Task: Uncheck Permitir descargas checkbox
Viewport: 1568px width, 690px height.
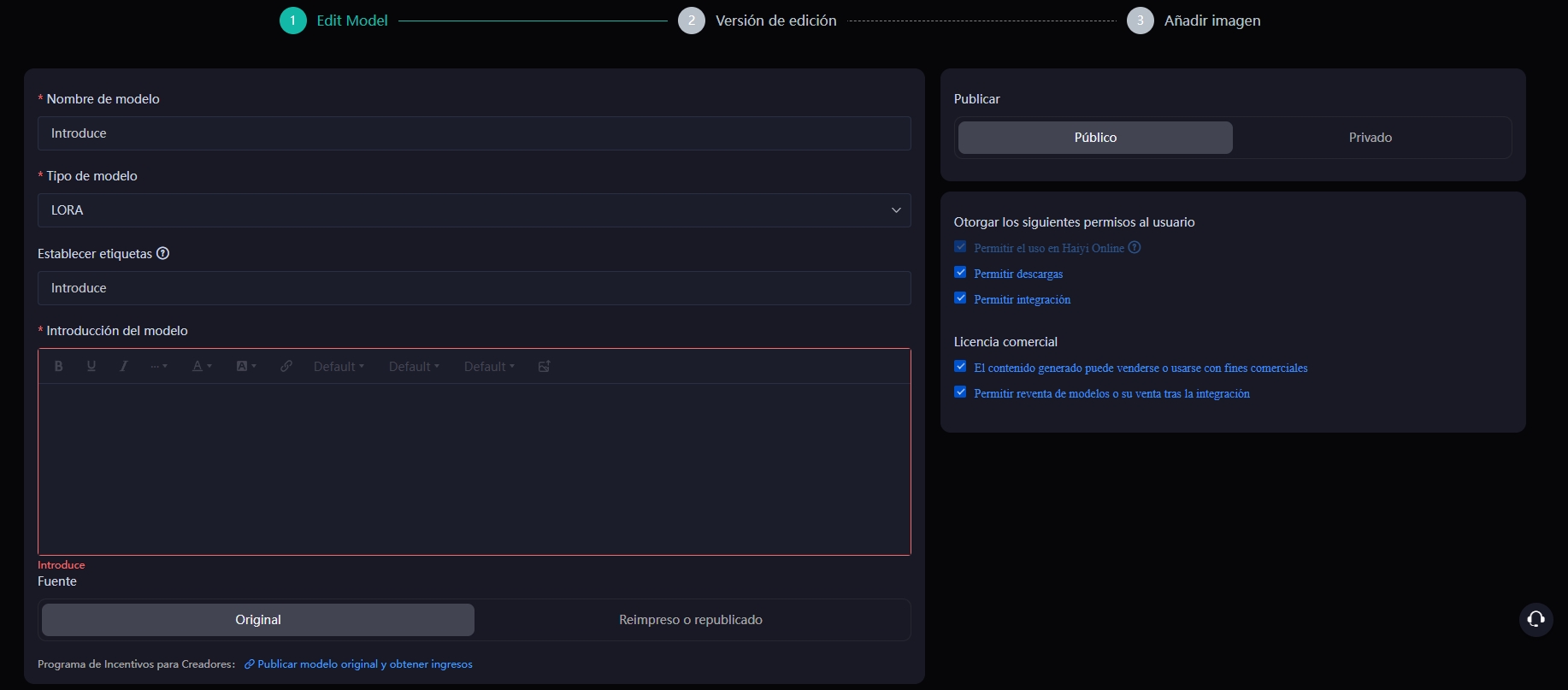Action: 960,273
